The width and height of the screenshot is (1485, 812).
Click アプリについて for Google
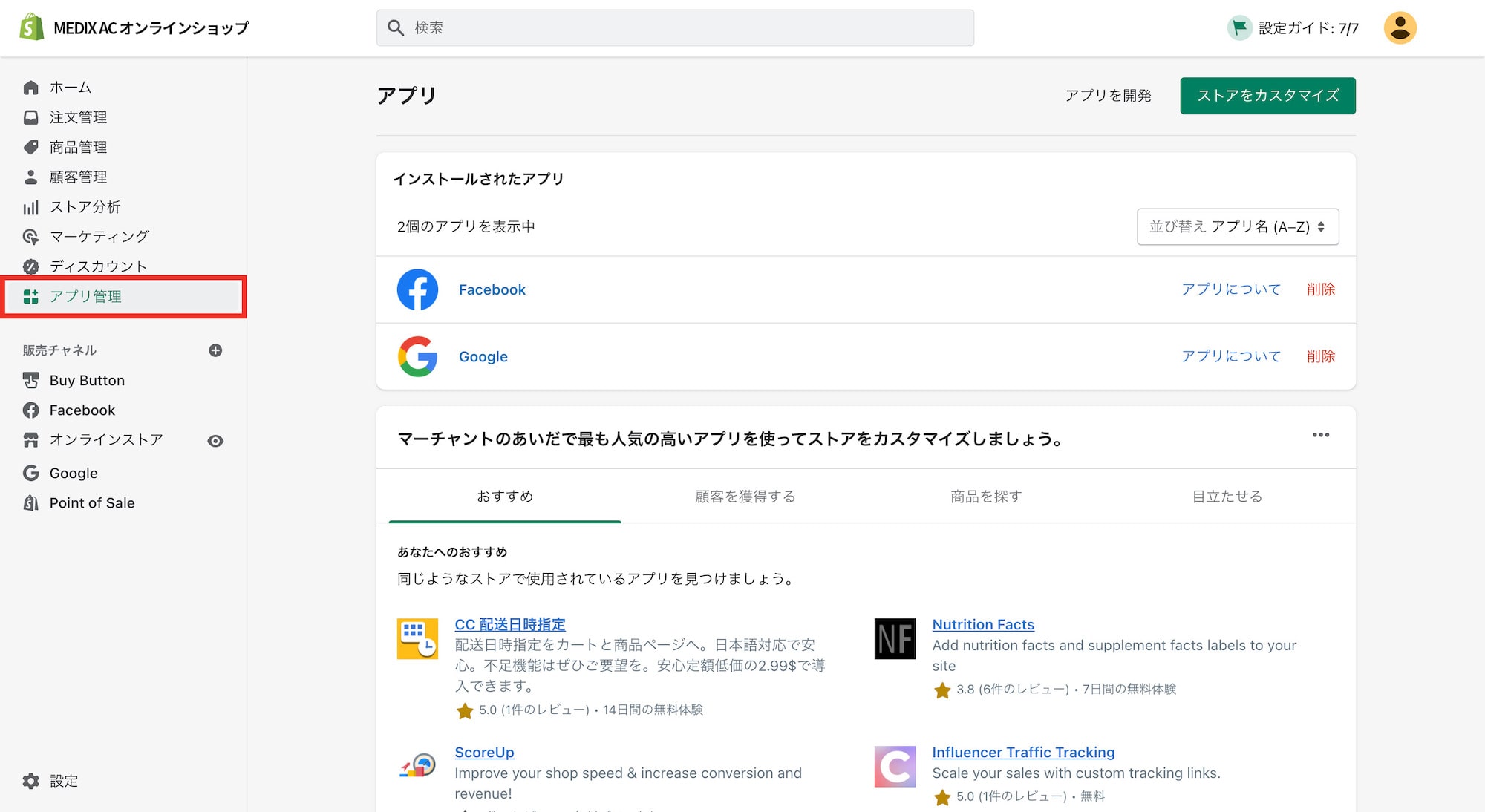[1231, 356]
